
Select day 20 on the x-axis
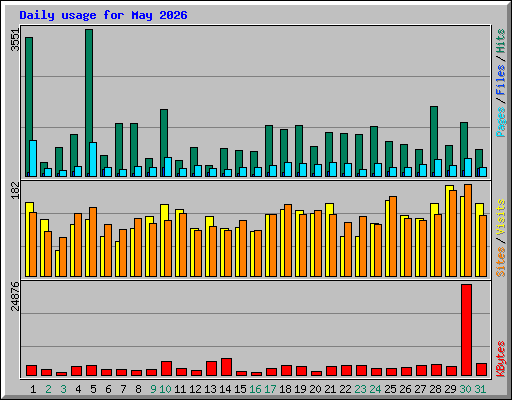(315, 389)
